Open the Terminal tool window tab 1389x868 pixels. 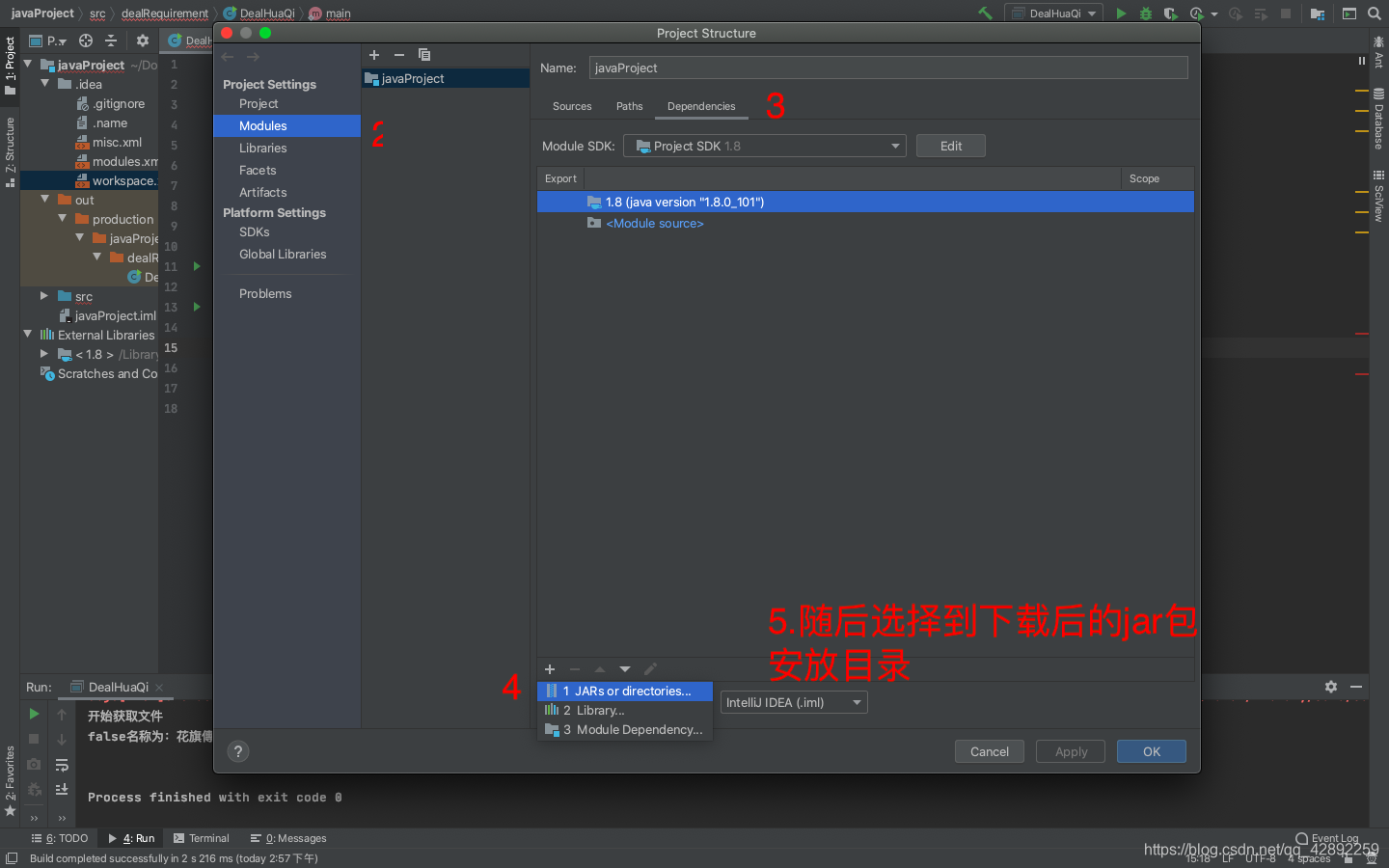(201, 838)
